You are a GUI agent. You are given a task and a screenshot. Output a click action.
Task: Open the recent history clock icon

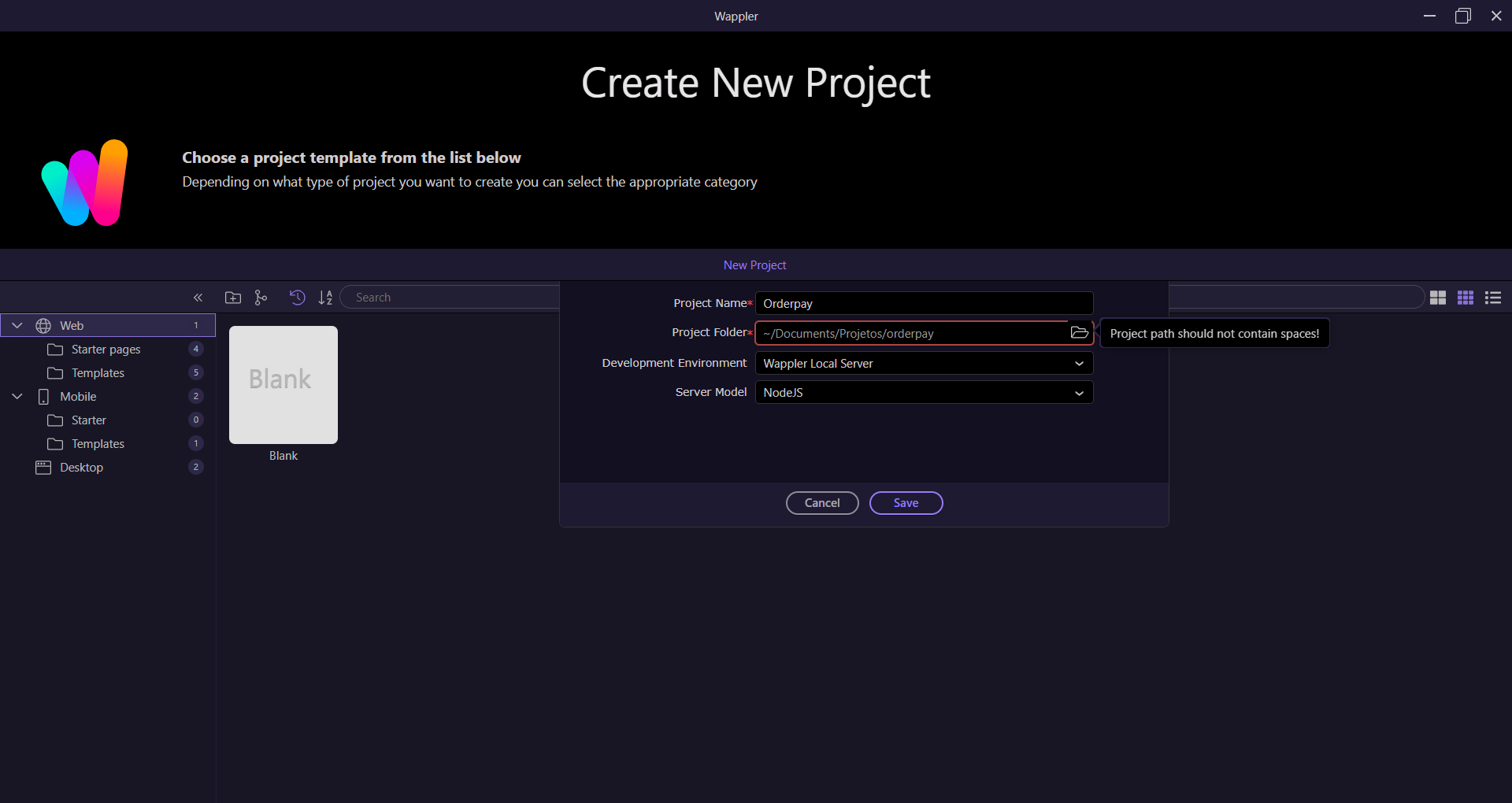[x=297, y=298]
